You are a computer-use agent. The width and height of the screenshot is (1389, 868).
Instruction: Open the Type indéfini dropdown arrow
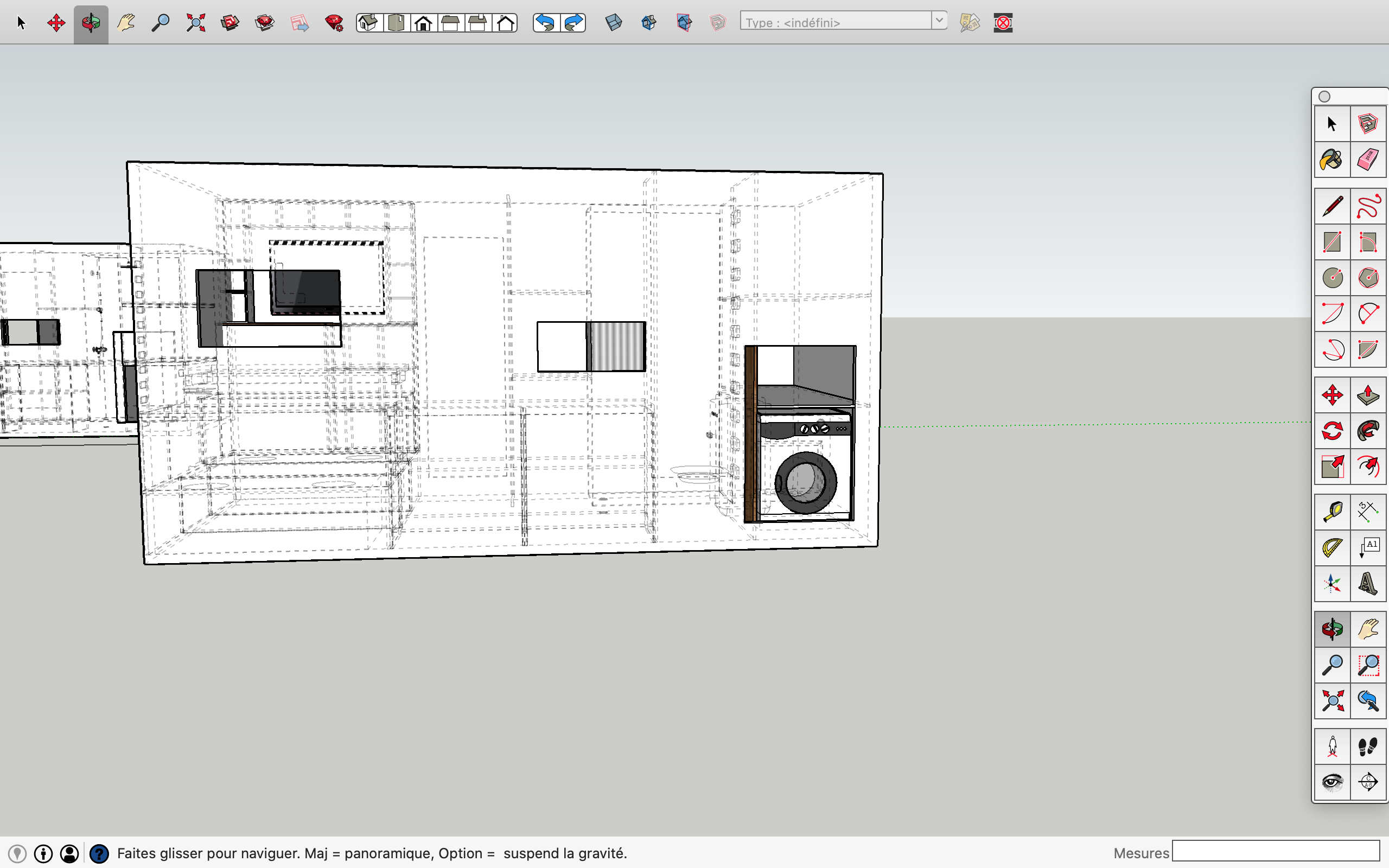[x=939, y=22]
